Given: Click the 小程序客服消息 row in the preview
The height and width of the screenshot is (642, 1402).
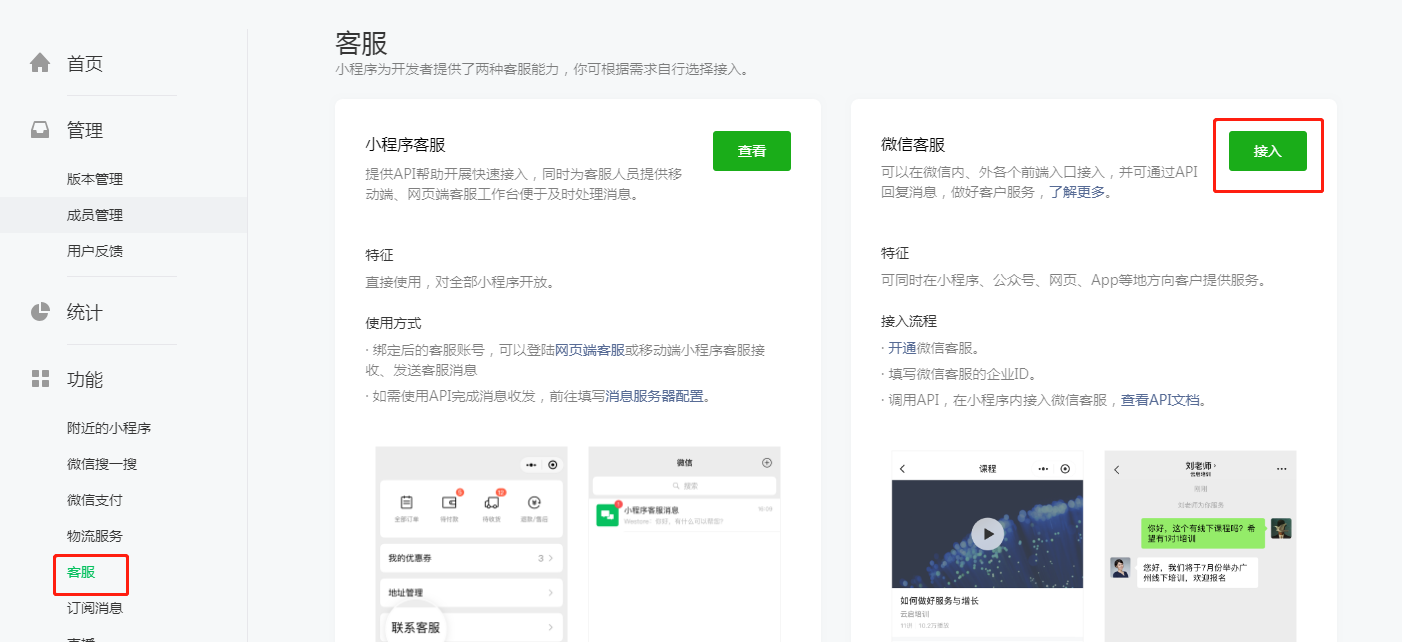Looking at the screenshot, I should [x=684, y=514].
